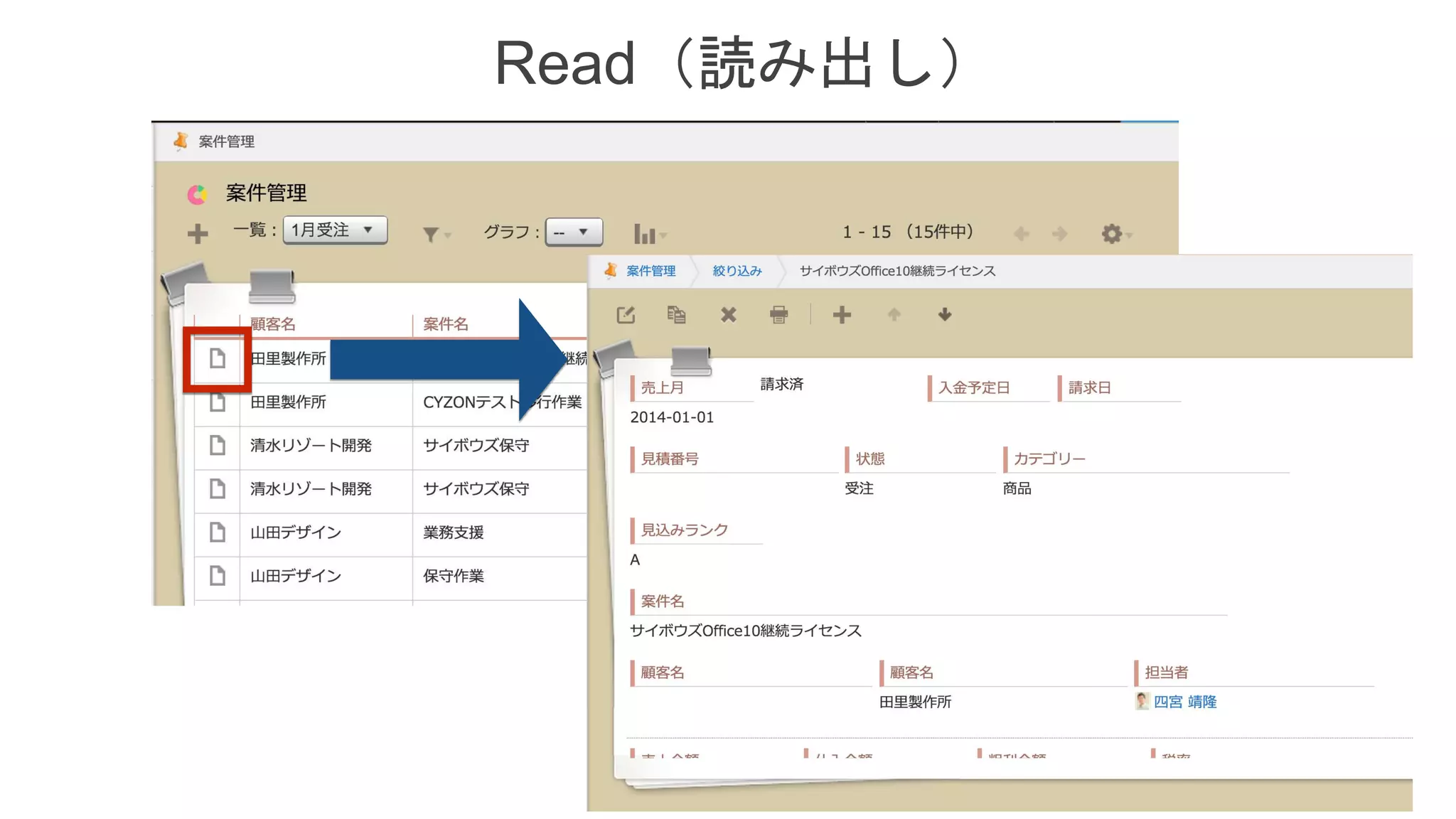Screen dimensions: 1456x819
Task: Click the 田里製作所 value in detail view
Action: 915,702
